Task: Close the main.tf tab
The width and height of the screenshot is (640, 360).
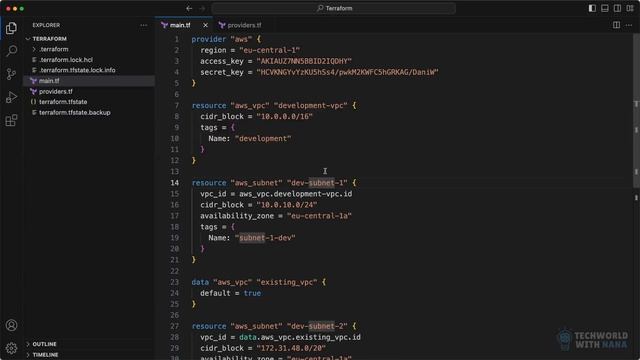Action: point(205,25)
